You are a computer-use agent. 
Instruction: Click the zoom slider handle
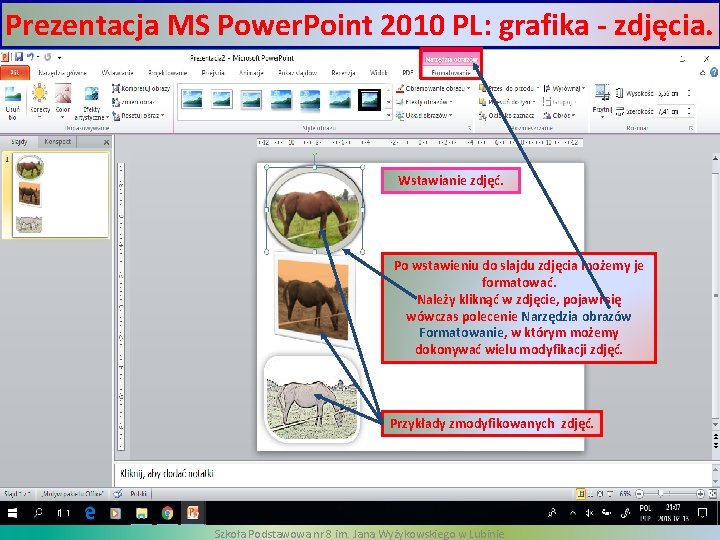coord(660,494)
